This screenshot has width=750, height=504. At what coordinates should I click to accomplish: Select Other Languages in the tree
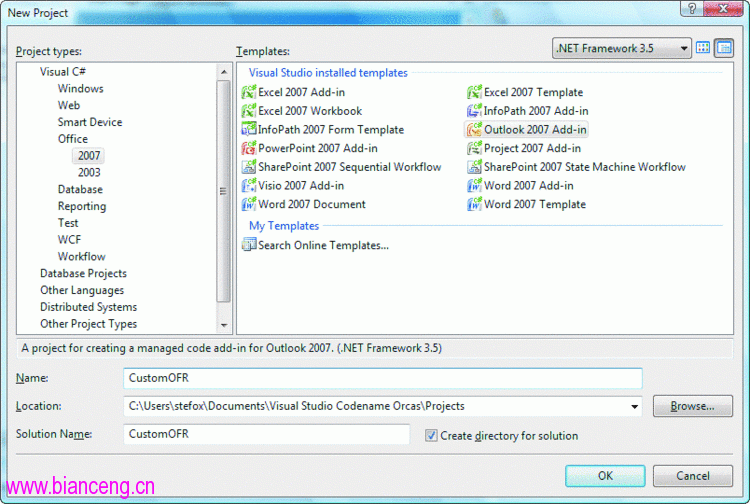pyautogui.click(x=82, y=290)
